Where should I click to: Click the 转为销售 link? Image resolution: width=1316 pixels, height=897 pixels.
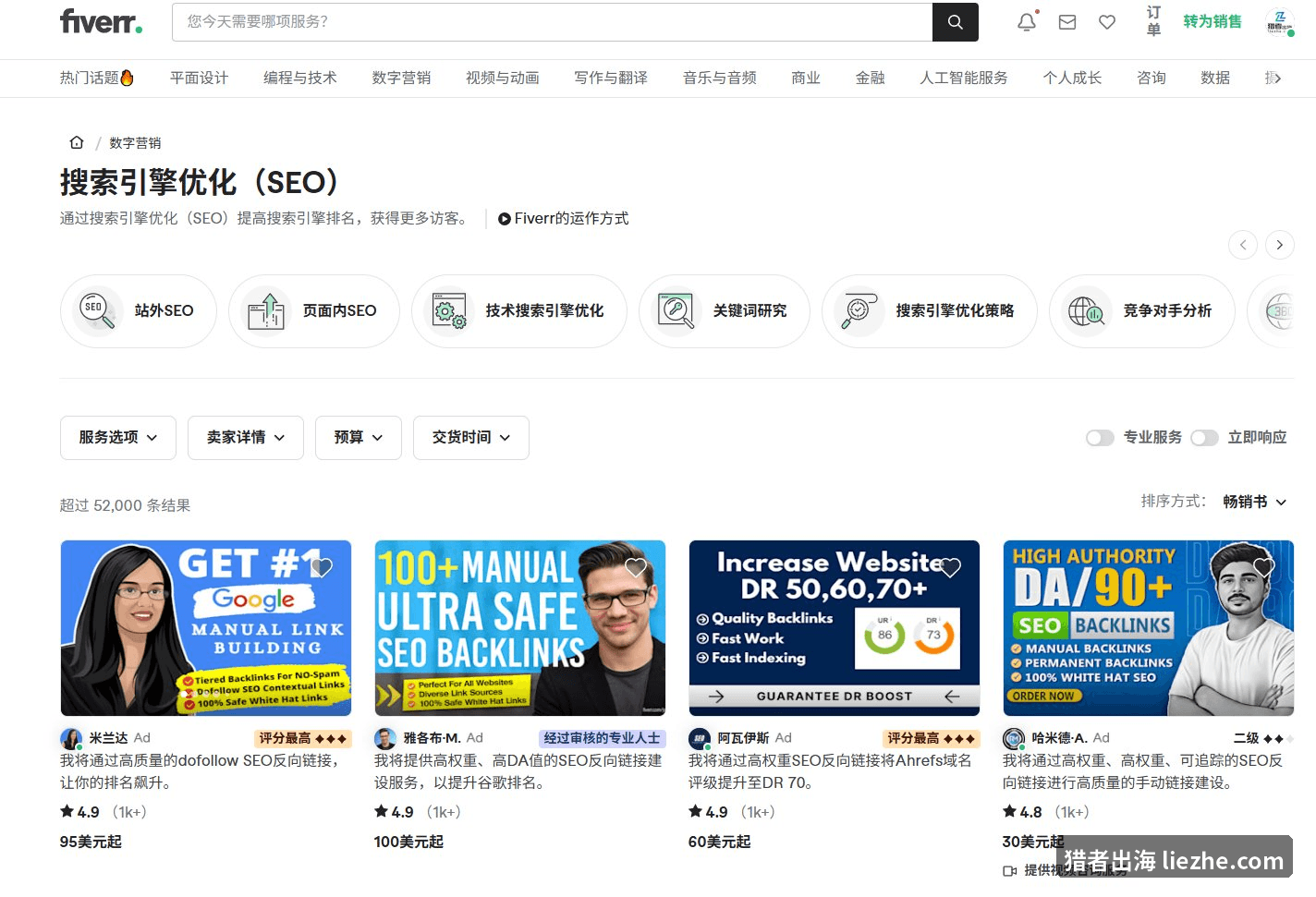click(x=1212, y=21)
